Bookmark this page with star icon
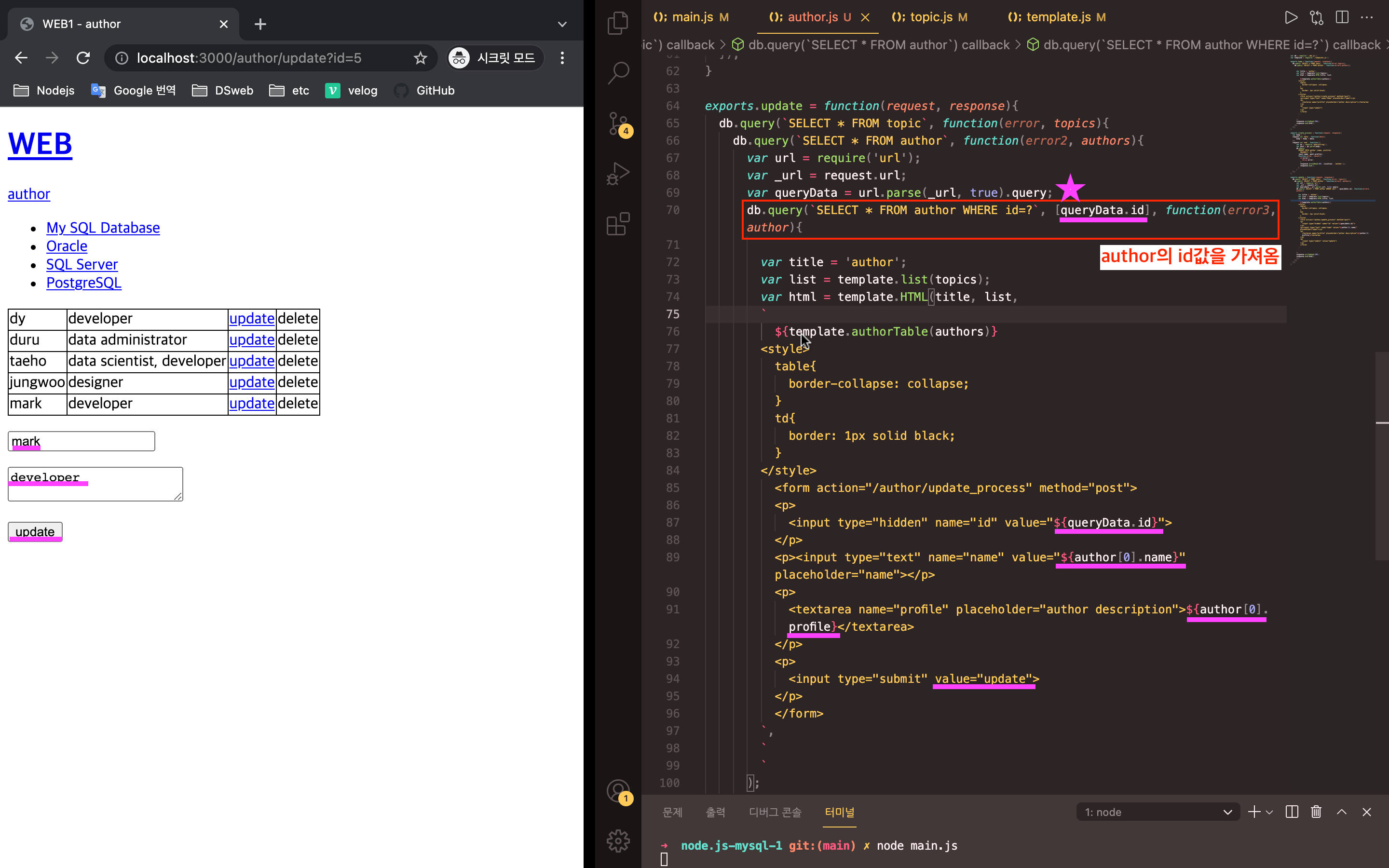1389x868 pixels. pyautogui.click(x=421, y=58)
